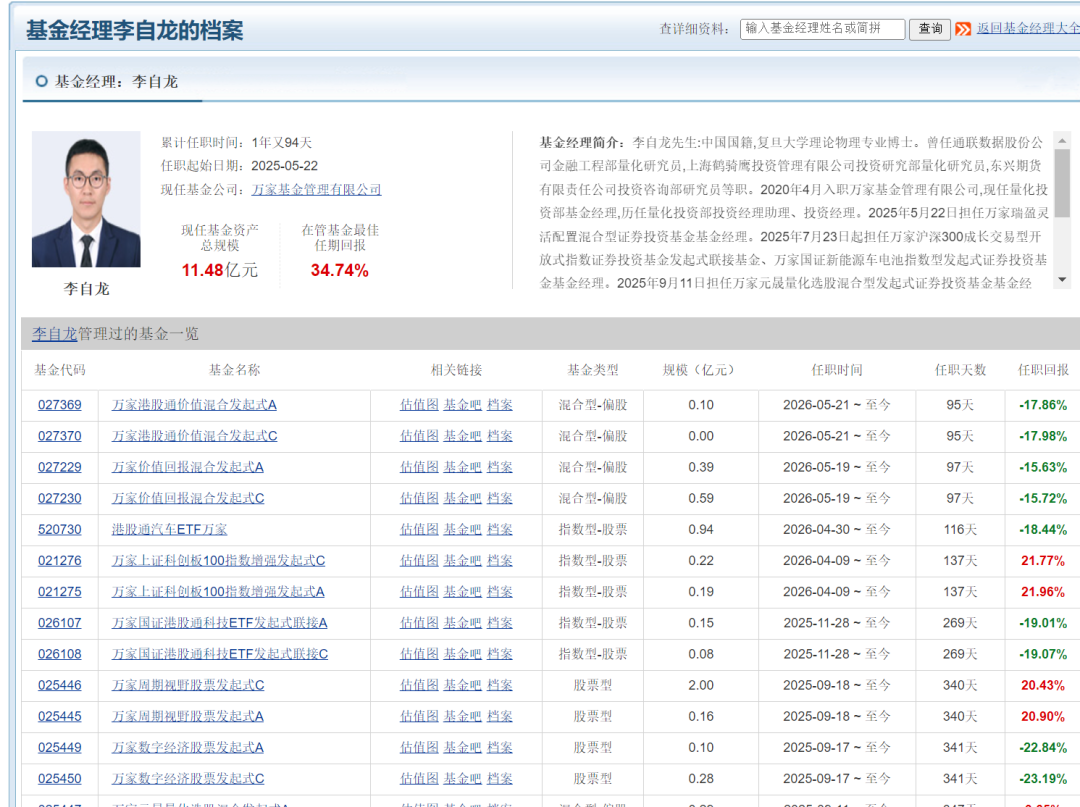Click the 任职天数 column header

(x=960, y=370)
